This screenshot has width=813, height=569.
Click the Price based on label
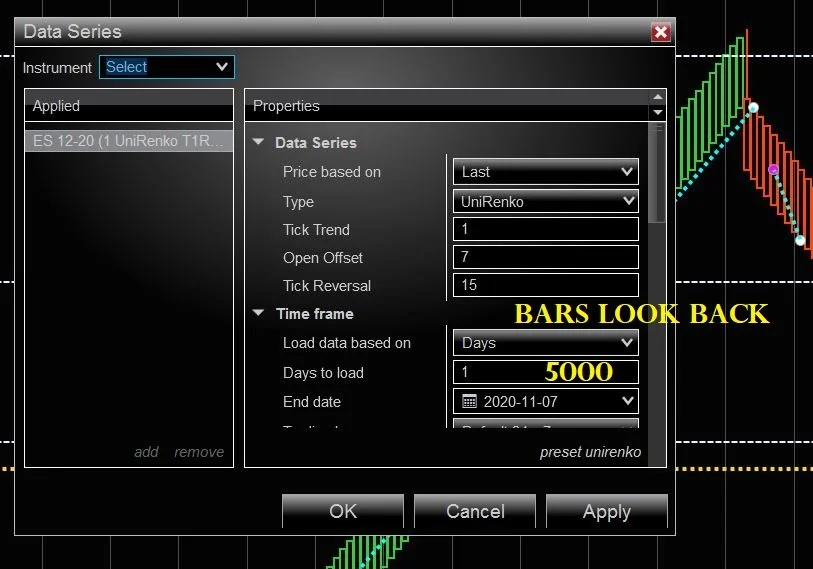pyautogui.click(x=332, y=172)
